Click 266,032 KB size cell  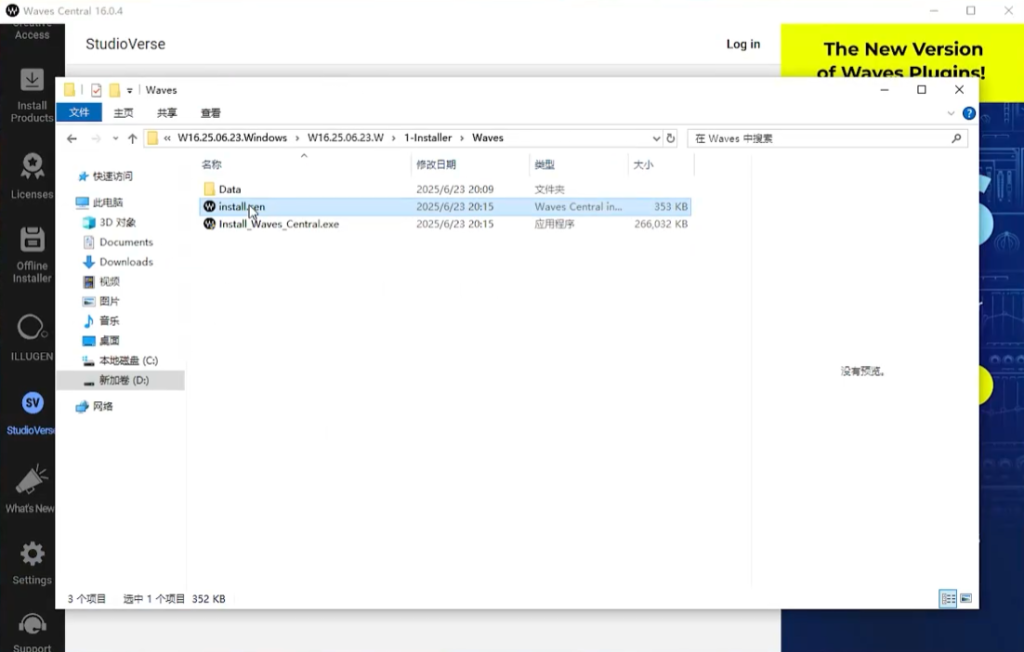pos(661,224)
